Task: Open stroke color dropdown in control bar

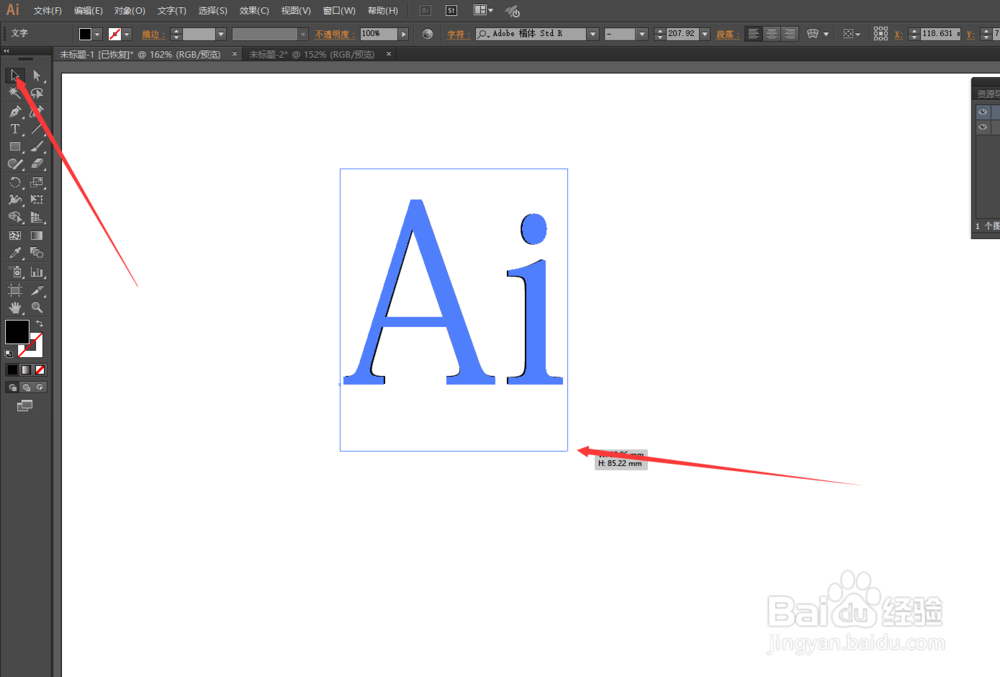Action: (x=127, y=34)
